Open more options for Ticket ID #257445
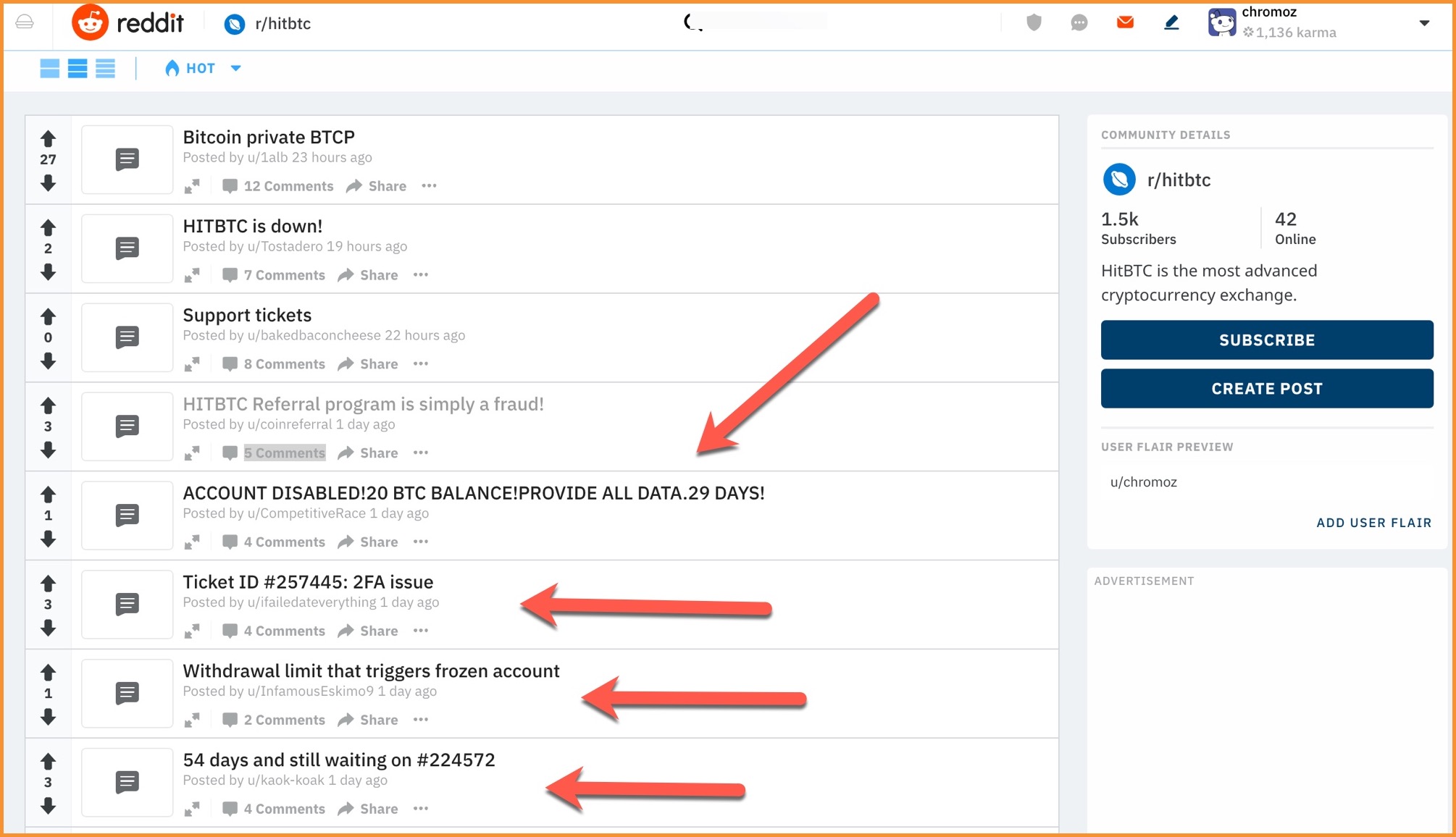Screen dimensions: 1456x837 click(x=421, y=631)
